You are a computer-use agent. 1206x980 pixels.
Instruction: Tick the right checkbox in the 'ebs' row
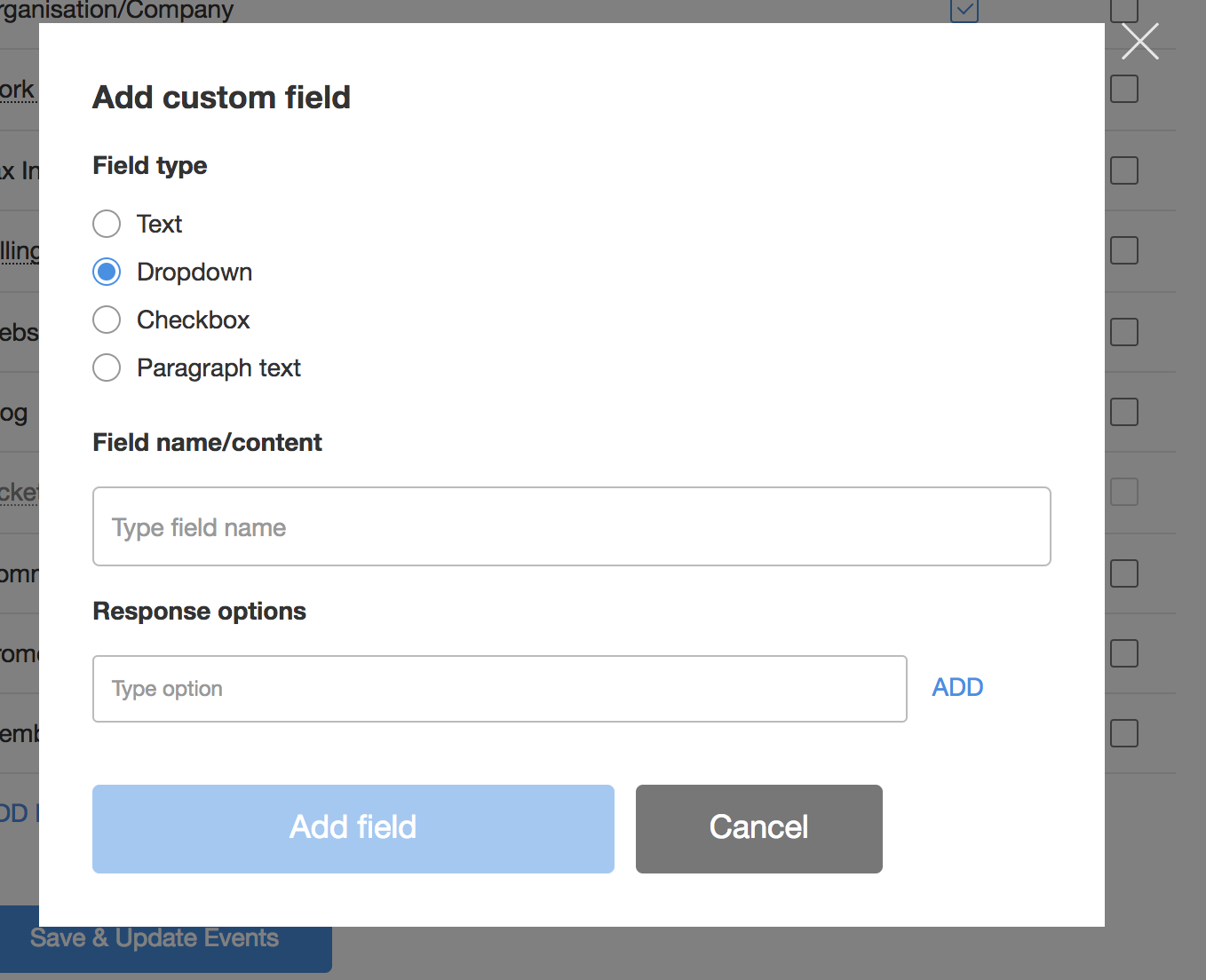tap(1124, 332)
